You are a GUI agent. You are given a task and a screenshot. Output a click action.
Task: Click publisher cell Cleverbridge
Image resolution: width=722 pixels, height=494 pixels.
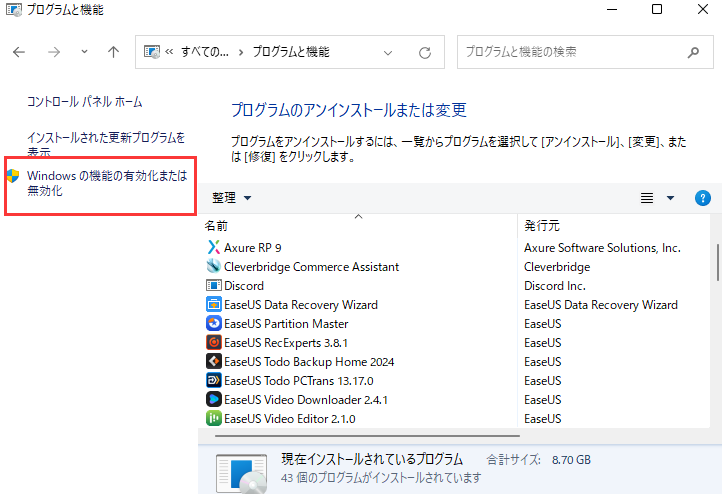[x=557, y=267]
